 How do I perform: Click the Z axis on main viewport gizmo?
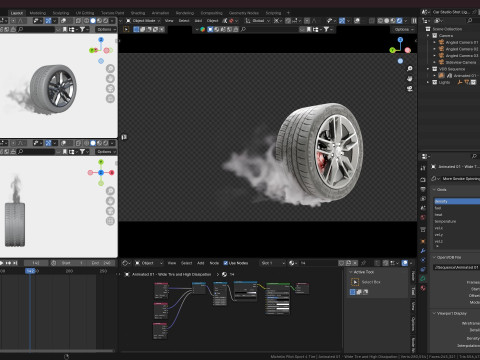click(400, 40)
